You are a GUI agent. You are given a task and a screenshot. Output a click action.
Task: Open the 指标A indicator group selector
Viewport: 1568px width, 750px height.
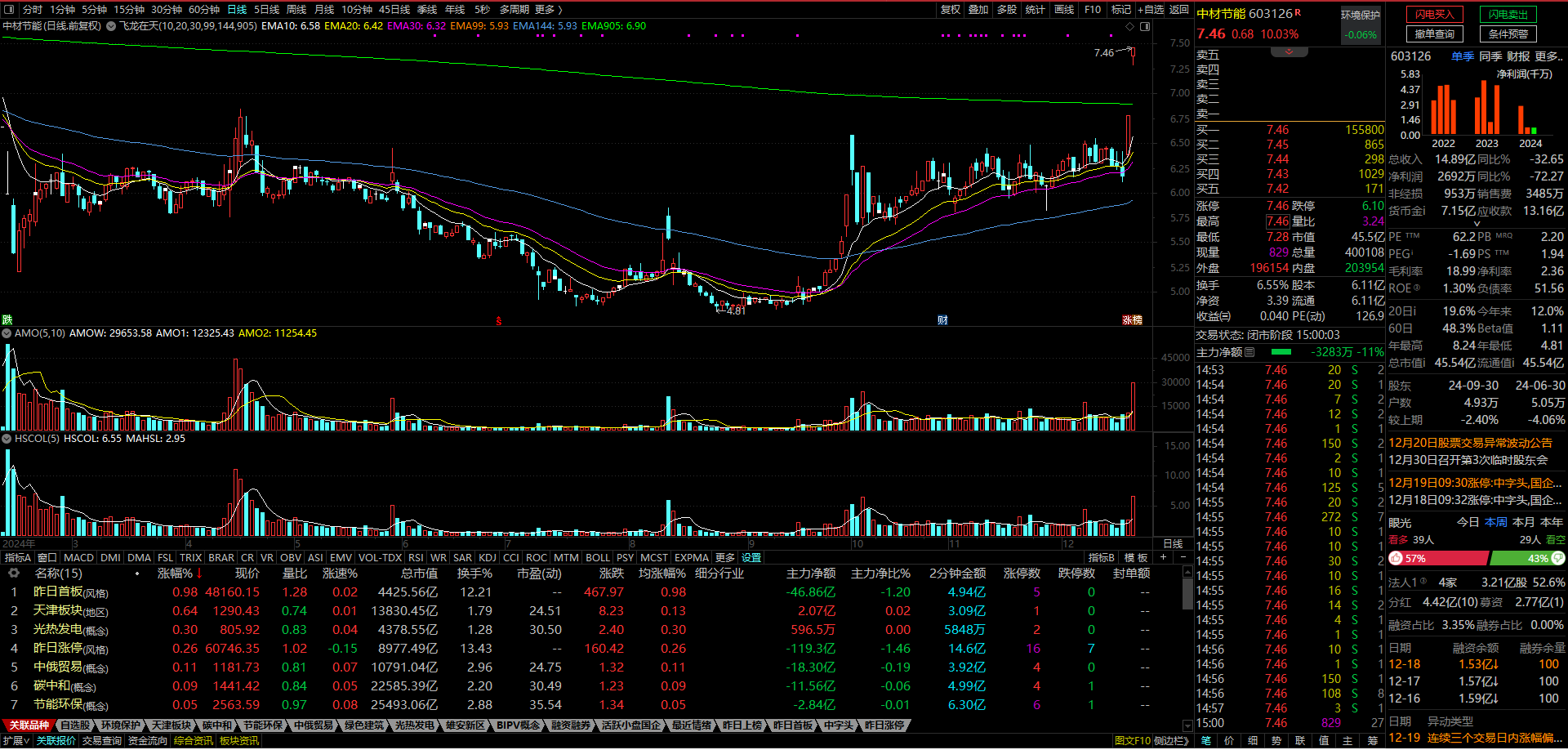[x=18, y=558]
